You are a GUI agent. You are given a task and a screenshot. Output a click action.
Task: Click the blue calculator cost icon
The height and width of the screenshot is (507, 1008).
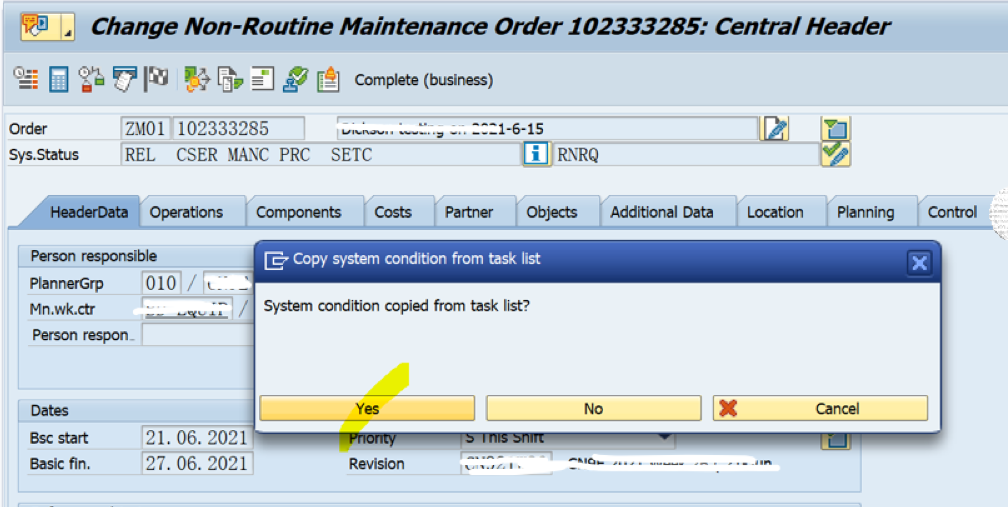click(58, 80)
